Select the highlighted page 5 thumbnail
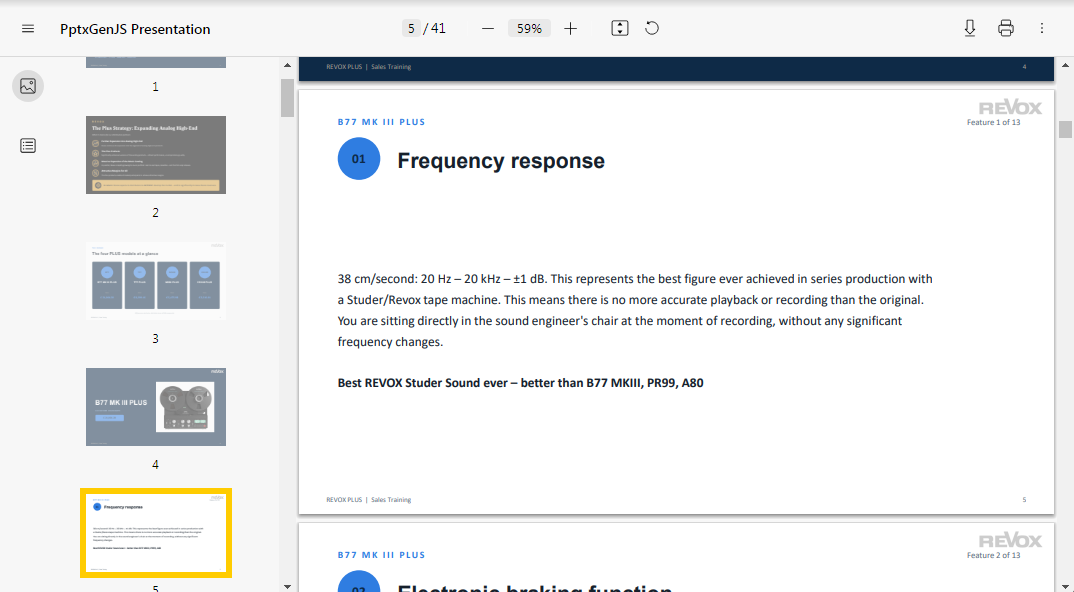 (156, 533)
